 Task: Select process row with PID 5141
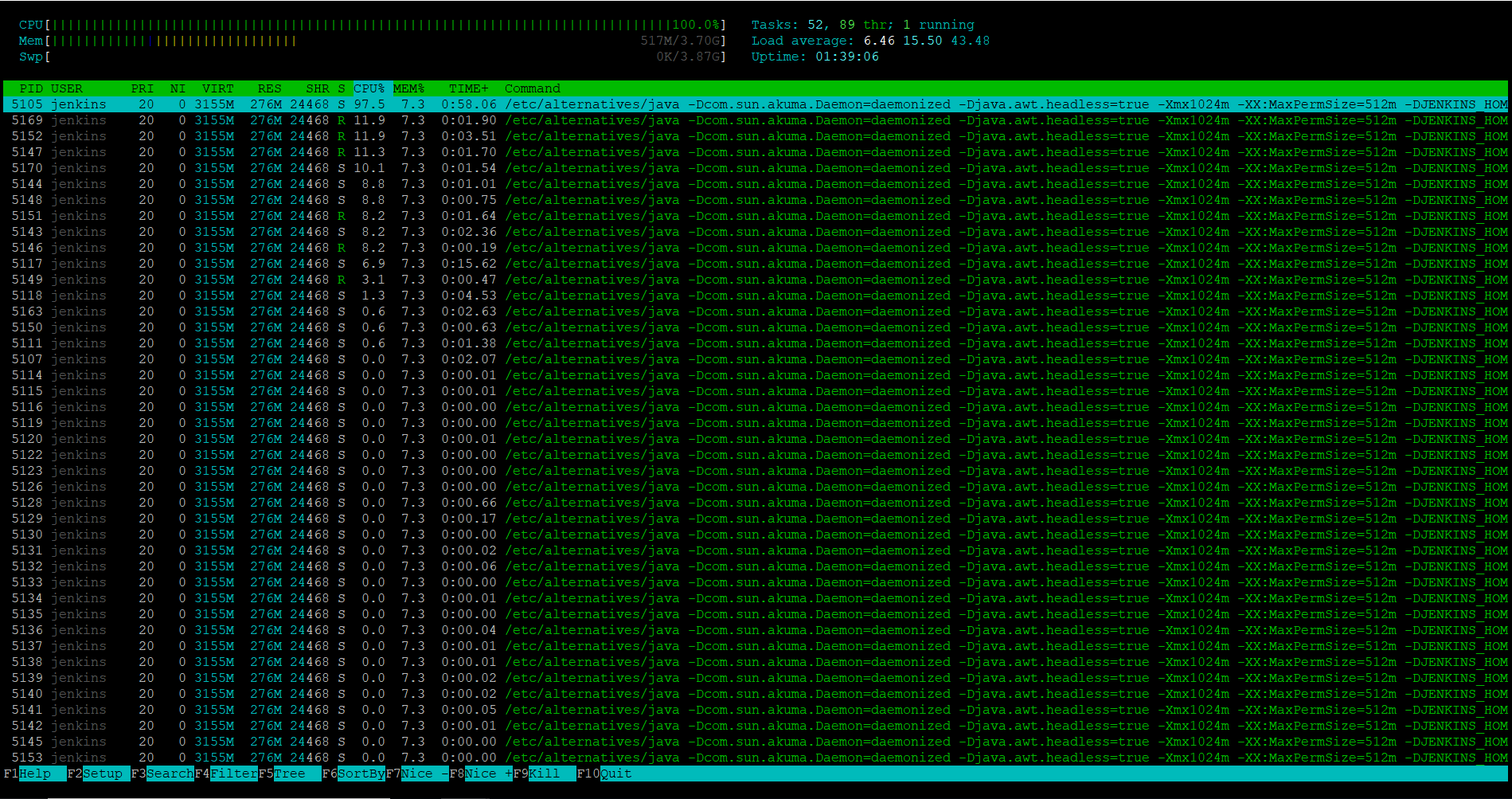click(x=756, y=710)
